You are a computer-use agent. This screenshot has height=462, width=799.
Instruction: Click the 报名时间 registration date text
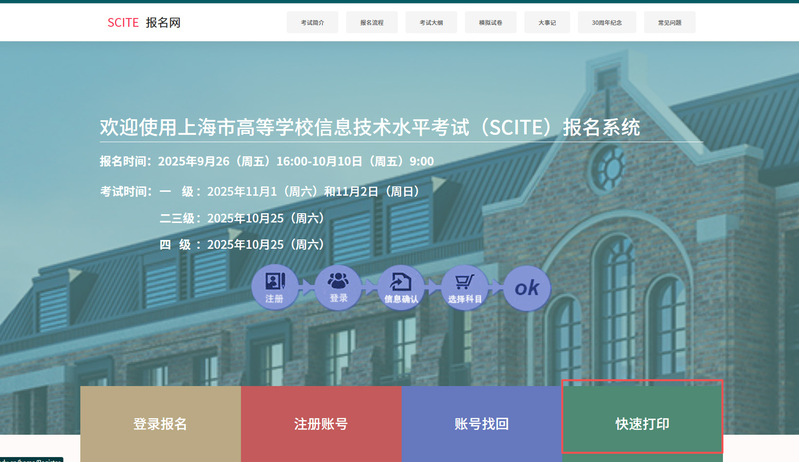[x=267, y=161]
